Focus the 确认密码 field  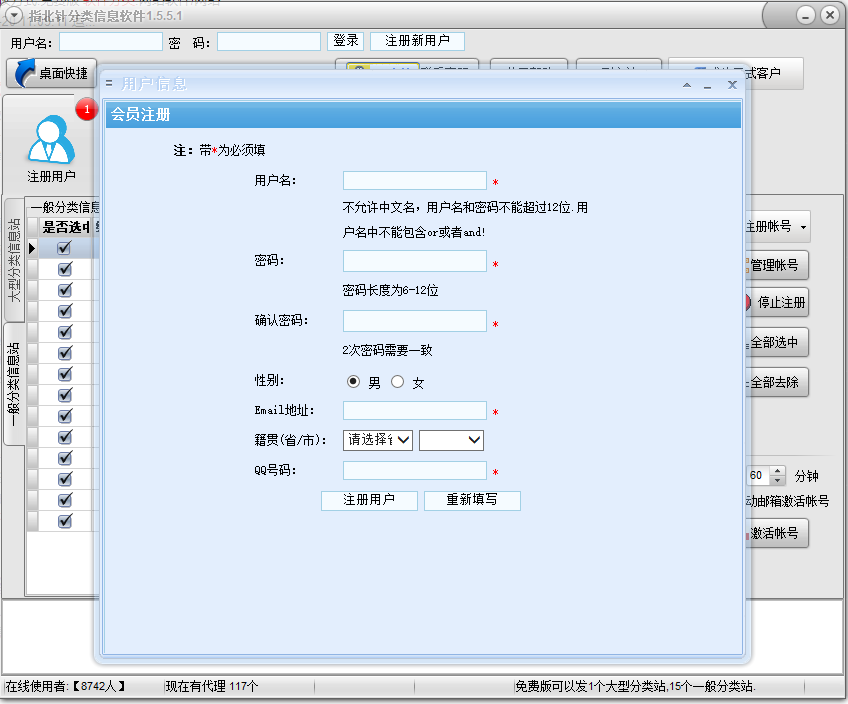[x=415, y=321]
